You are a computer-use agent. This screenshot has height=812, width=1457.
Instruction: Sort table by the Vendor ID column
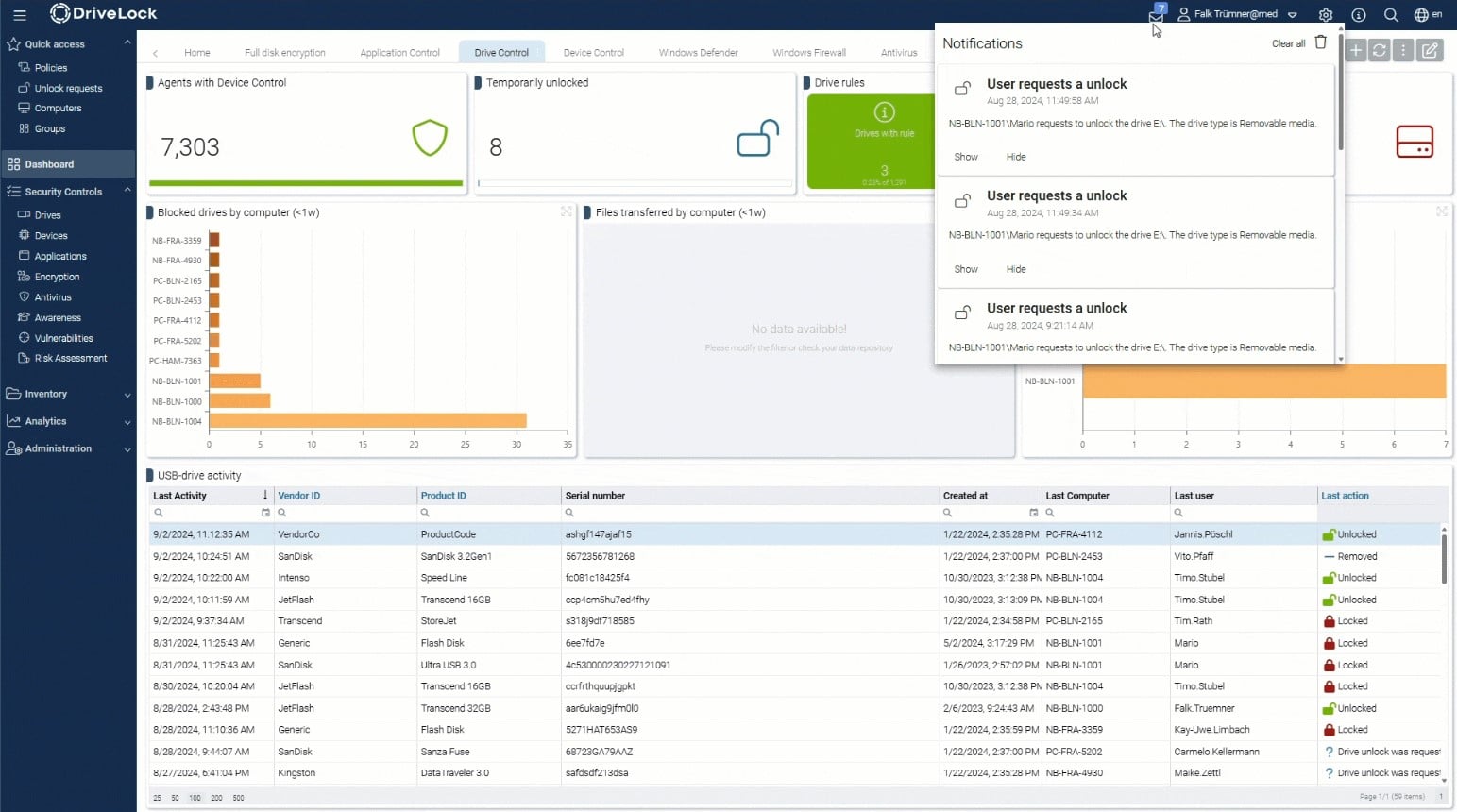[x=299, y=496]
